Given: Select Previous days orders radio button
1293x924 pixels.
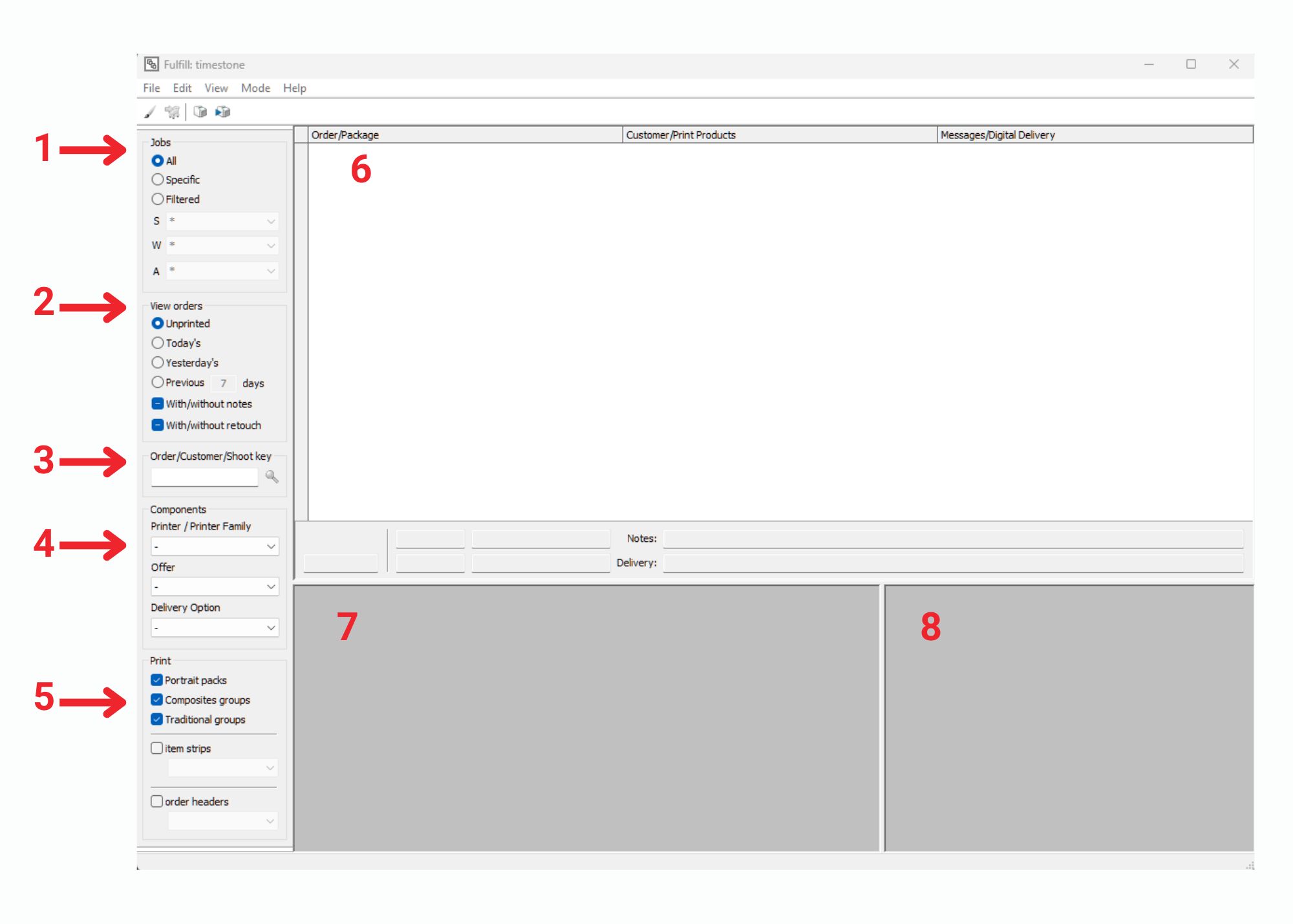Looking at the screenshot, I should [x=157, y=382].
